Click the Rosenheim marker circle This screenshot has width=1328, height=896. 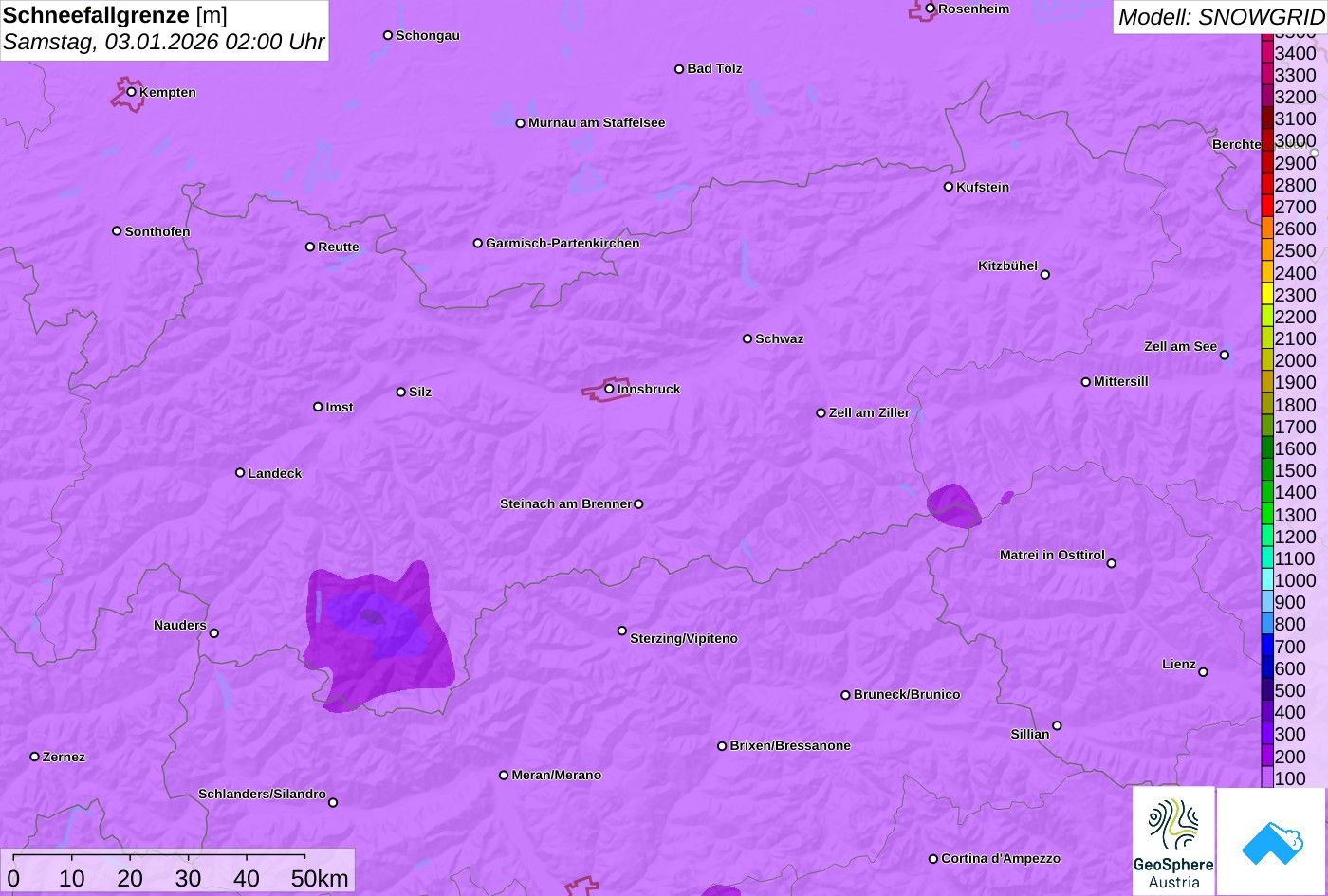point(931,9)
